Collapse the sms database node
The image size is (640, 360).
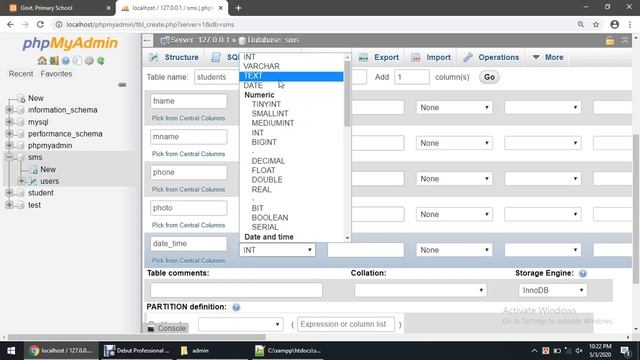[x=9, y=157]
